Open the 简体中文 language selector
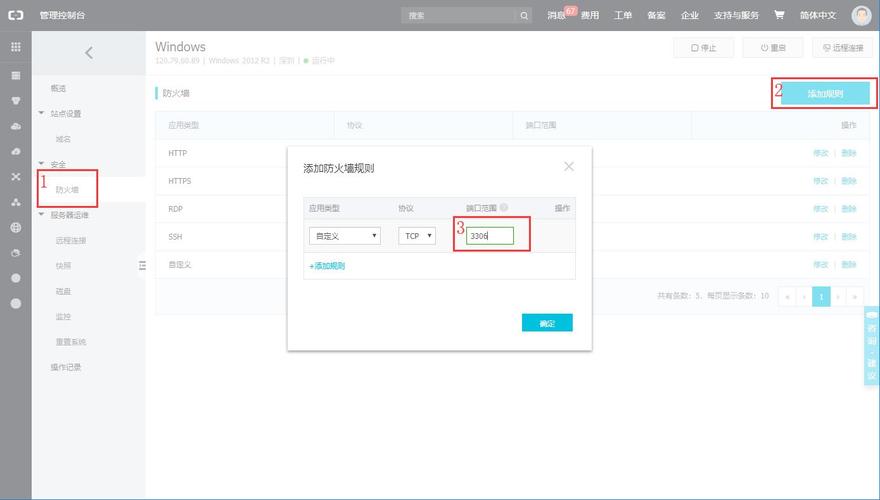Image resolution: width=880 pixels, height=500 pixels. pos(818,15)
